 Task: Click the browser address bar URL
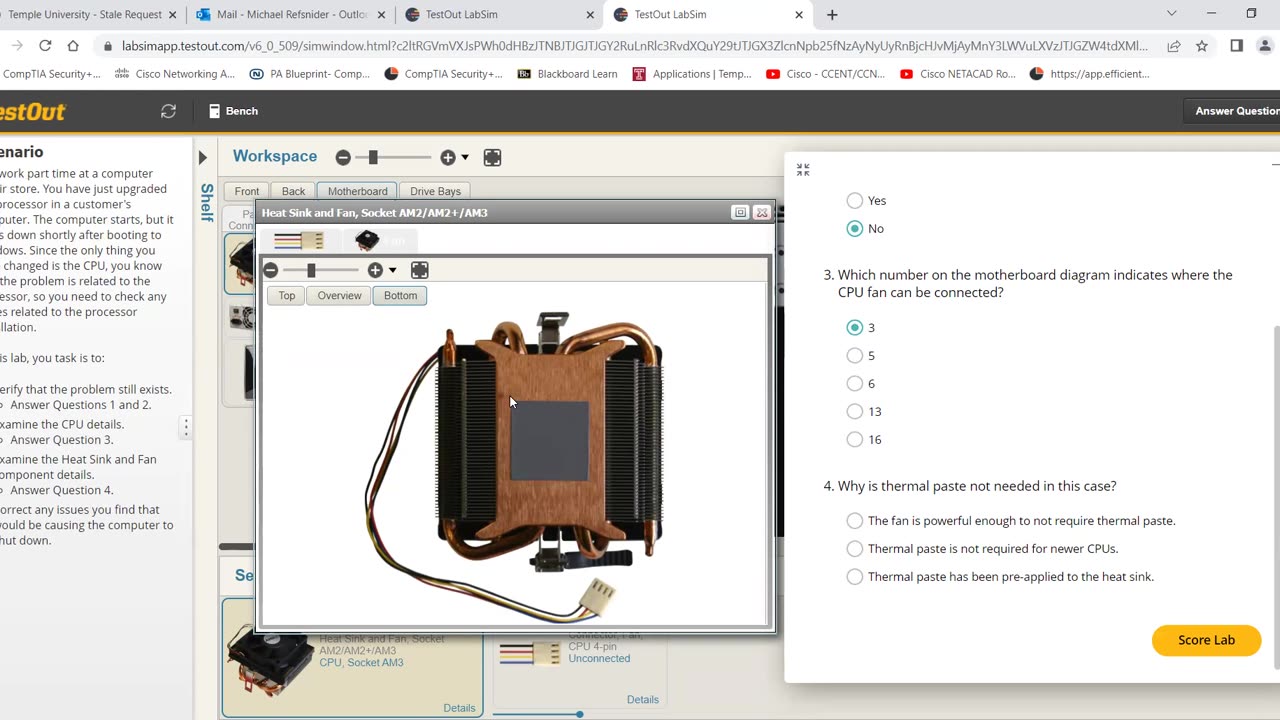point(635,46)
